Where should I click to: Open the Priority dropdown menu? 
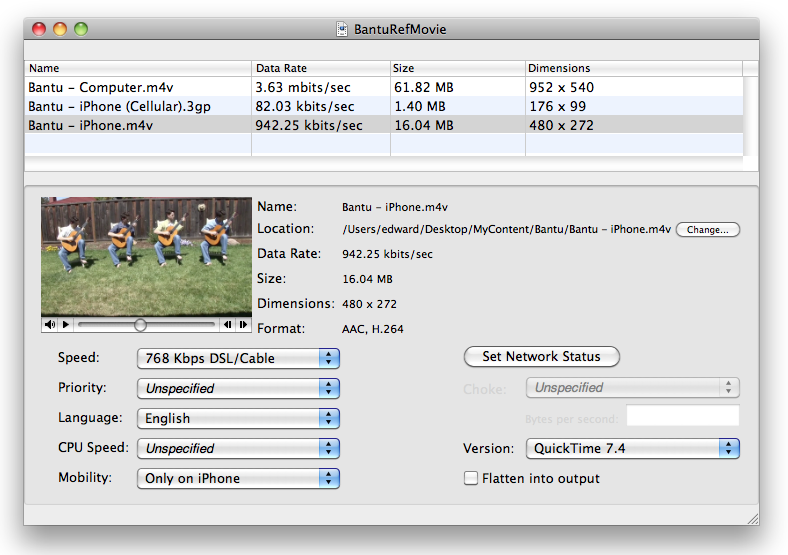click(x=238, y=388)
